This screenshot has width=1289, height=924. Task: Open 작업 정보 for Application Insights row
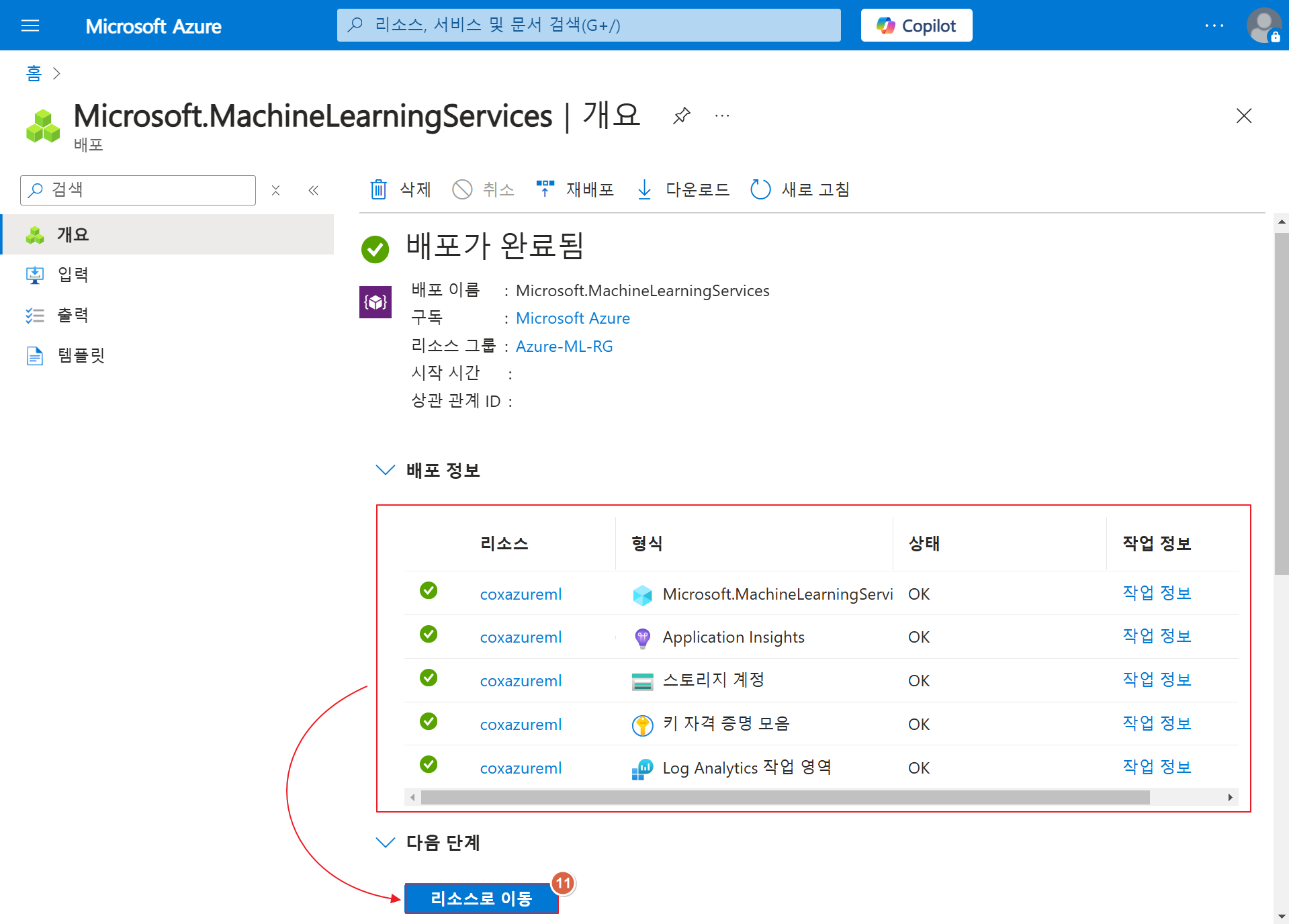pos(1157,636)
